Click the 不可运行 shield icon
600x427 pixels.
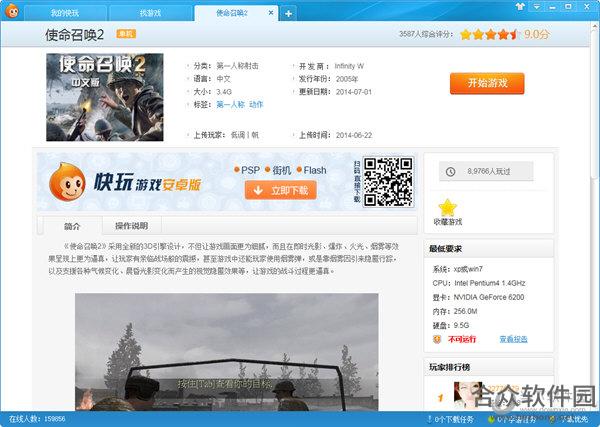pos(437,339)
